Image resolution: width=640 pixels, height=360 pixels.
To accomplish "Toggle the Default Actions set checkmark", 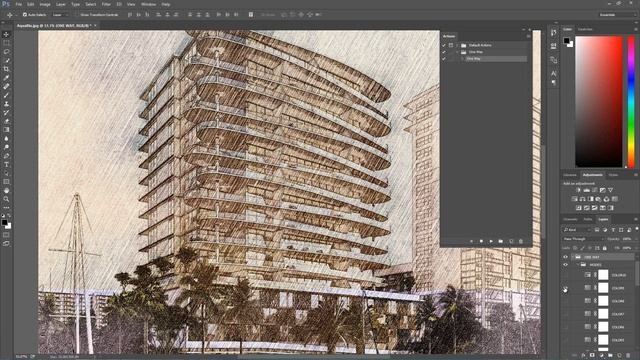I will 444,45.
